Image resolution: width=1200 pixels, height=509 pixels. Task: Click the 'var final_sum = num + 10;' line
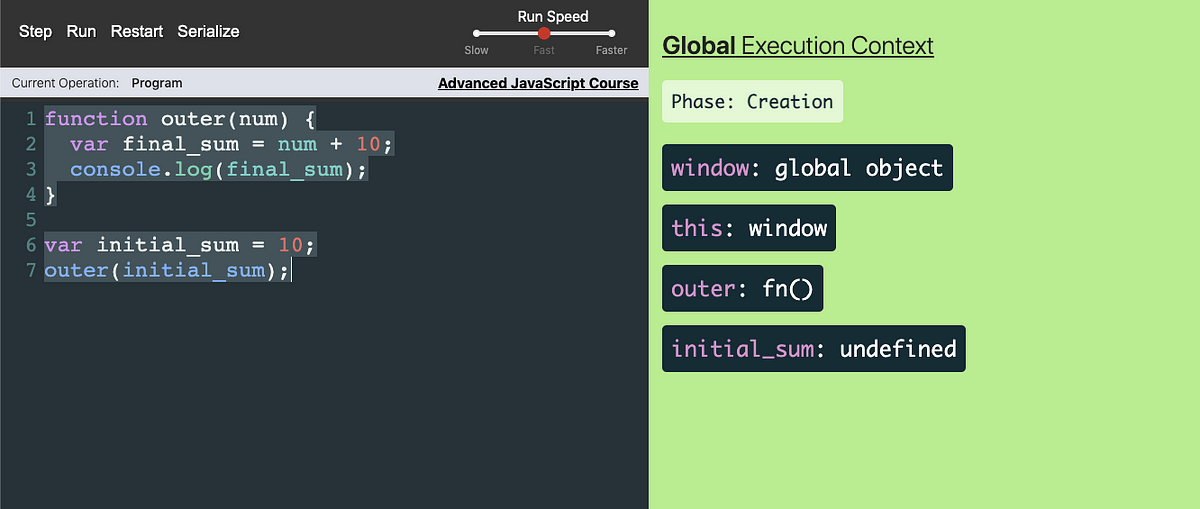point(232,144)
